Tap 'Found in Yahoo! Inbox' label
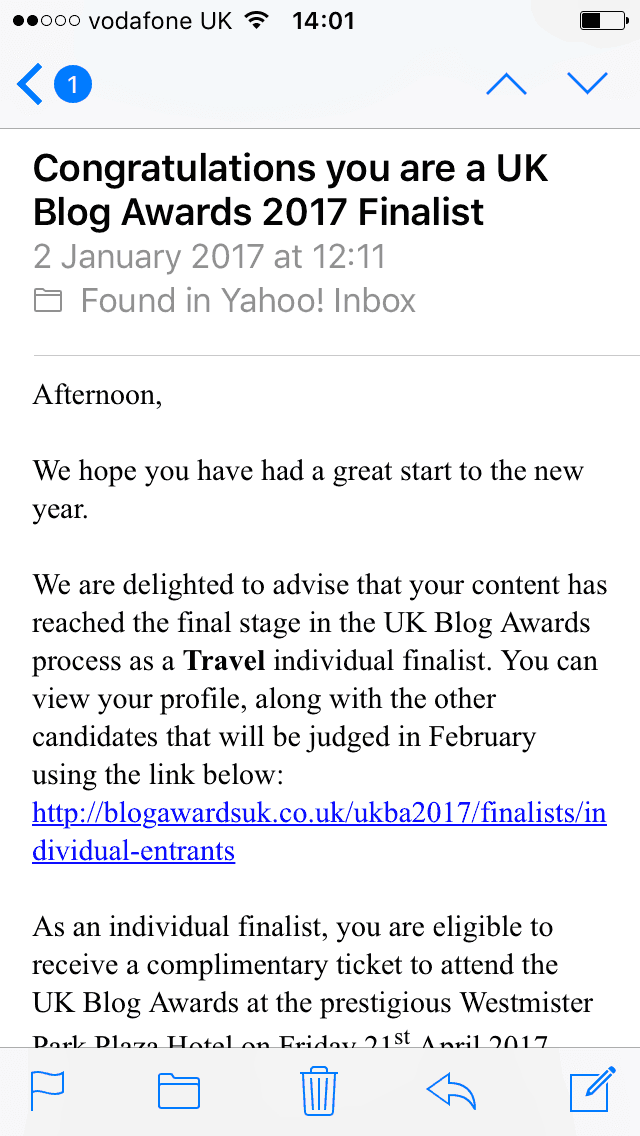The height and width of the screenshot is (1136, 640). coord(249,301)
